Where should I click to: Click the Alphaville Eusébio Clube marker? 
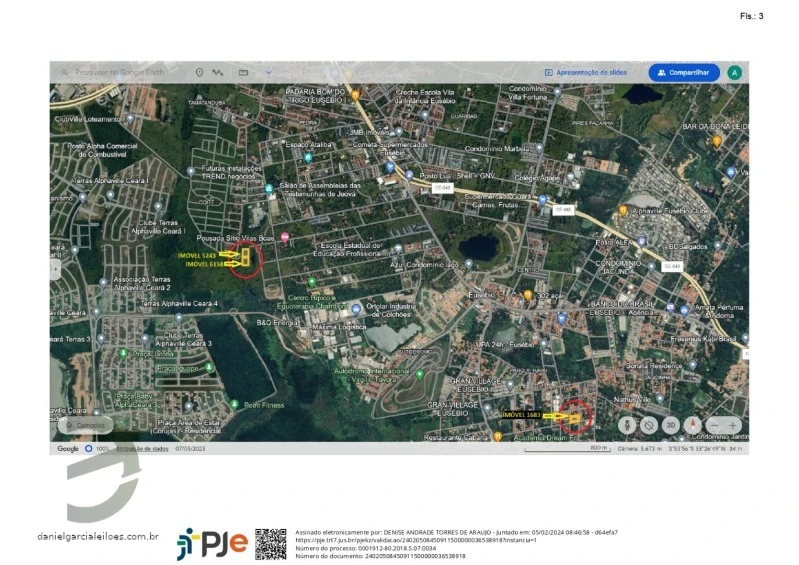pos(623,210)
